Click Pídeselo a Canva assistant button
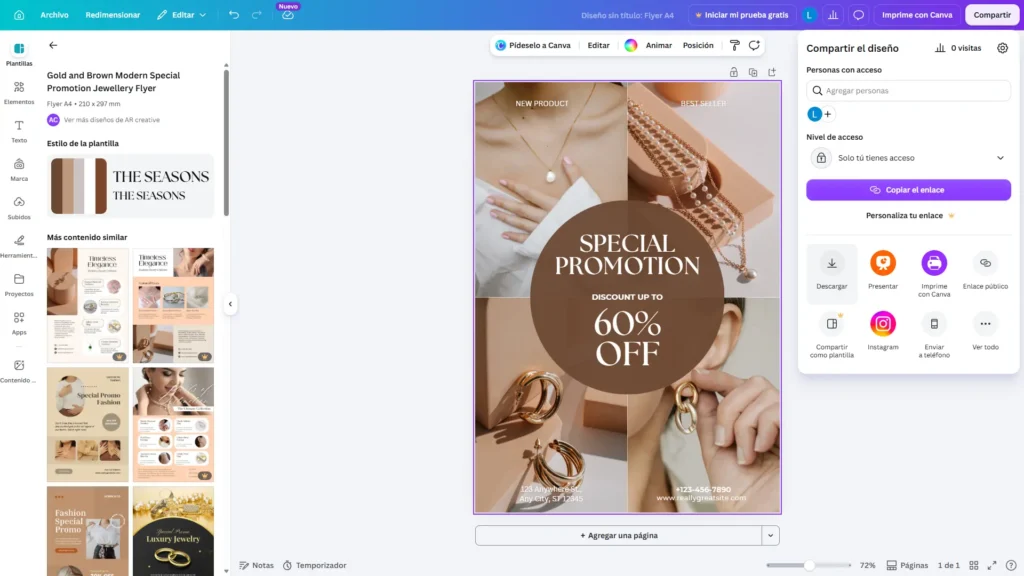The height and width of the screenshot is (576, 1024). 533,45
